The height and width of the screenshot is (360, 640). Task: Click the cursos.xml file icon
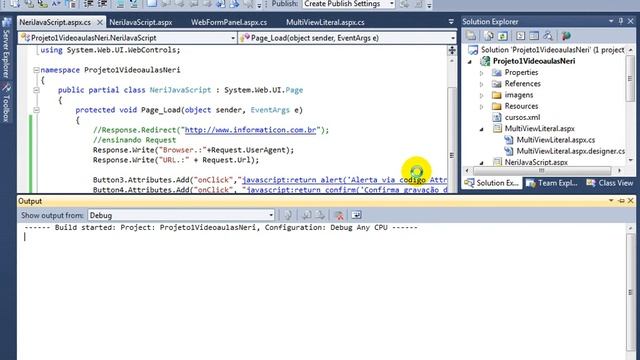tap(497, 117)
